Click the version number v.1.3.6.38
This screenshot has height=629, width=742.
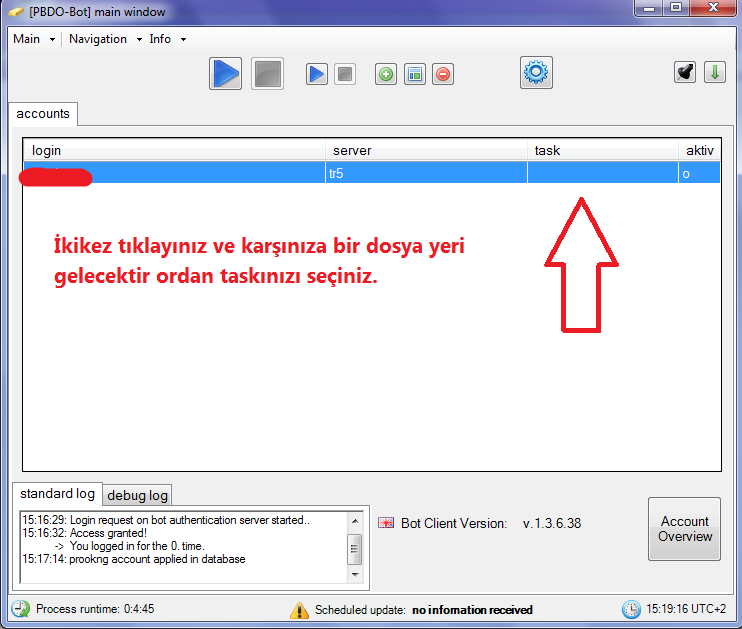point(552,523)
